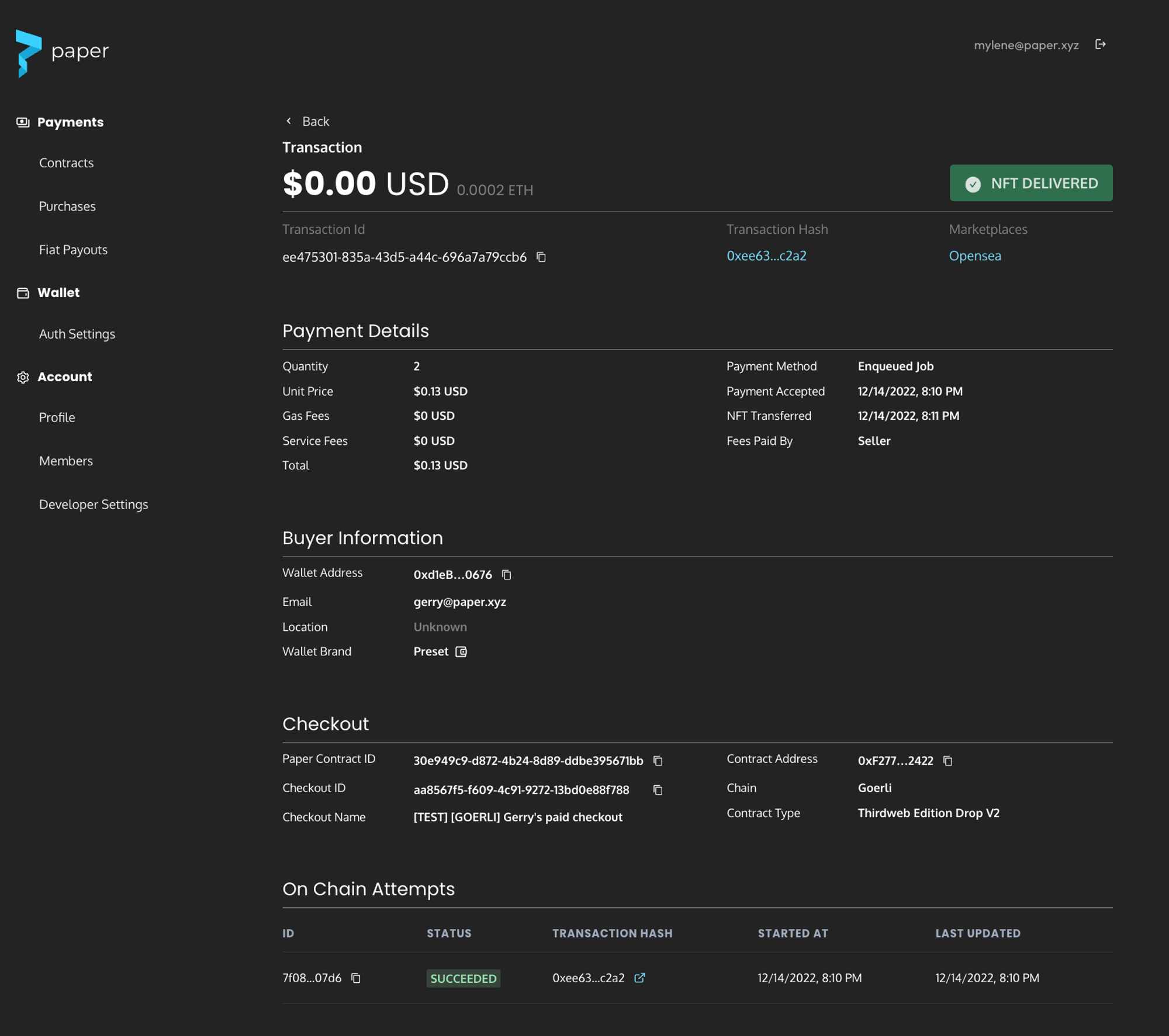Viewport: 1169px width, 1036px height.
Task: Copy the Paper Contract ID
Action: [x=658, y=761]
